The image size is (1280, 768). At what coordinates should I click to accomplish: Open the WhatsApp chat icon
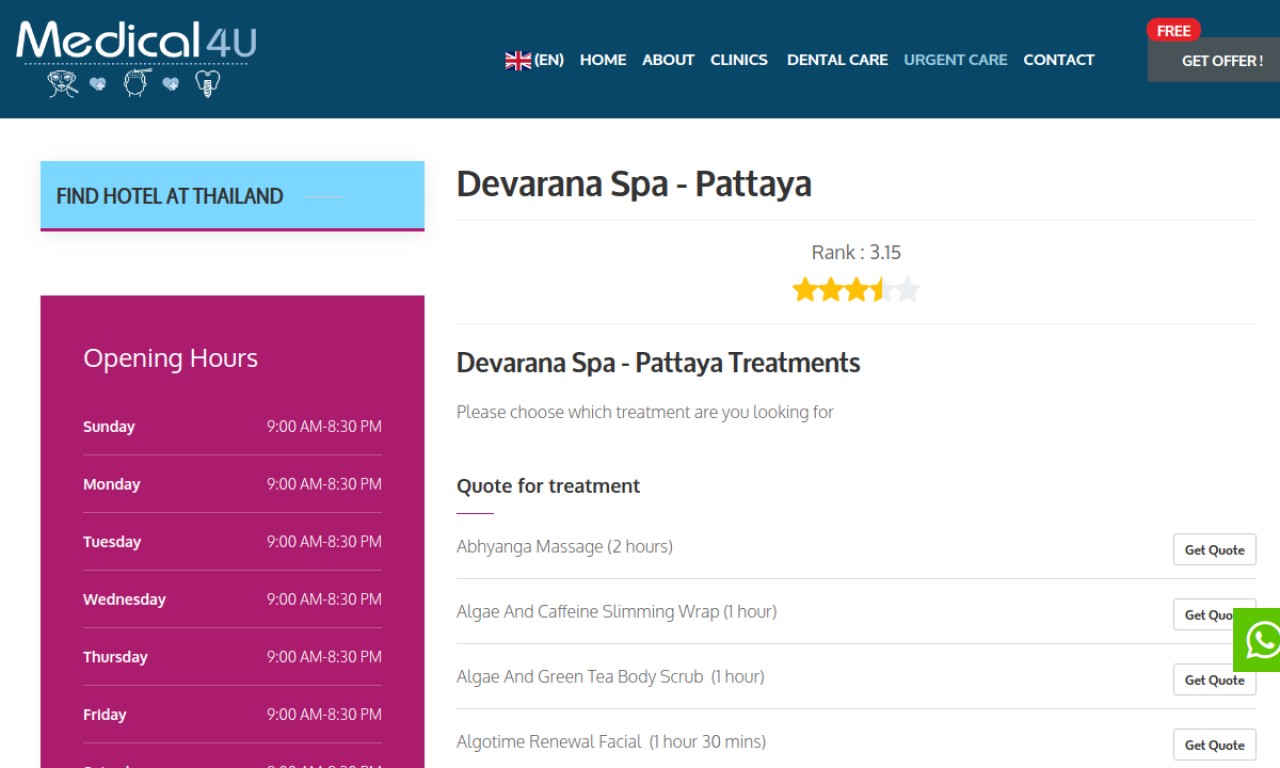[1257, 640]
